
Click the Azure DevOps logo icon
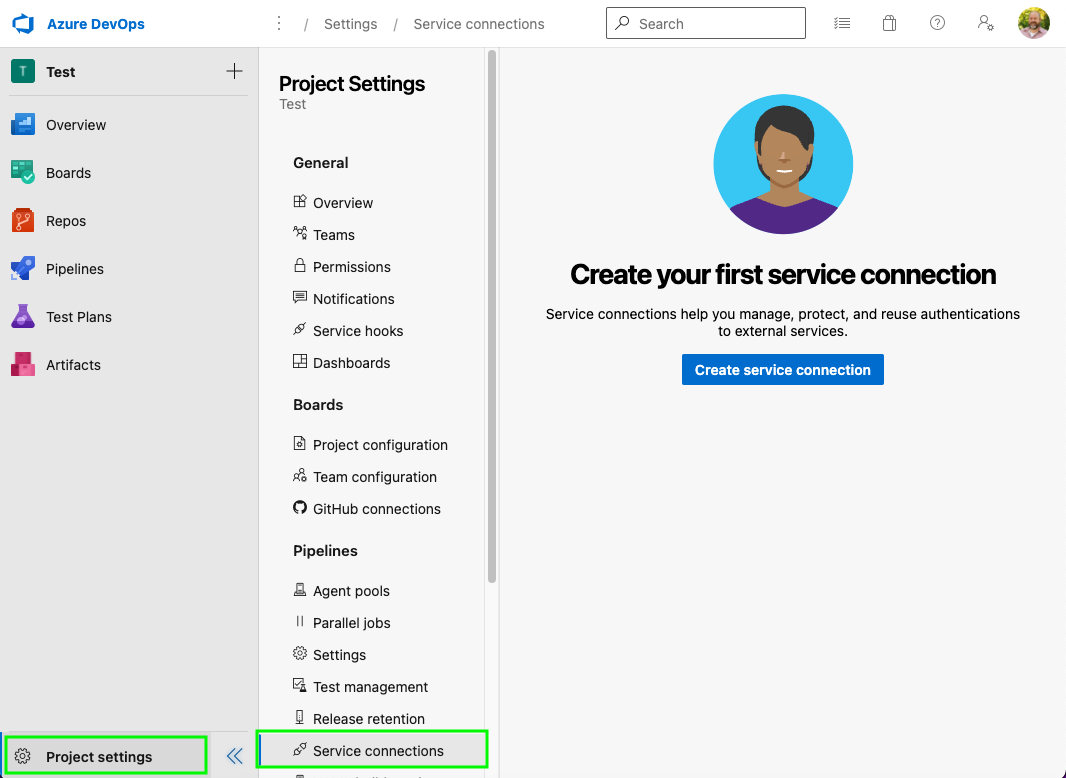click(23, 24)
